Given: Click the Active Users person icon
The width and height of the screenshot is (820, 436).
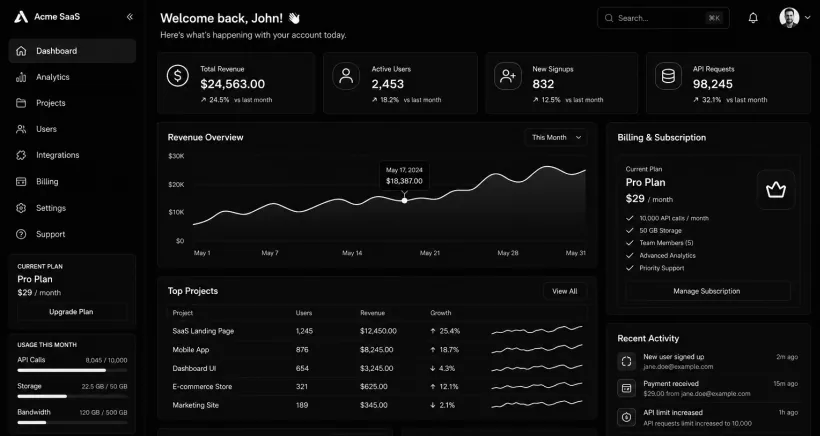Looking at the screenshot, I should [346, 76].
